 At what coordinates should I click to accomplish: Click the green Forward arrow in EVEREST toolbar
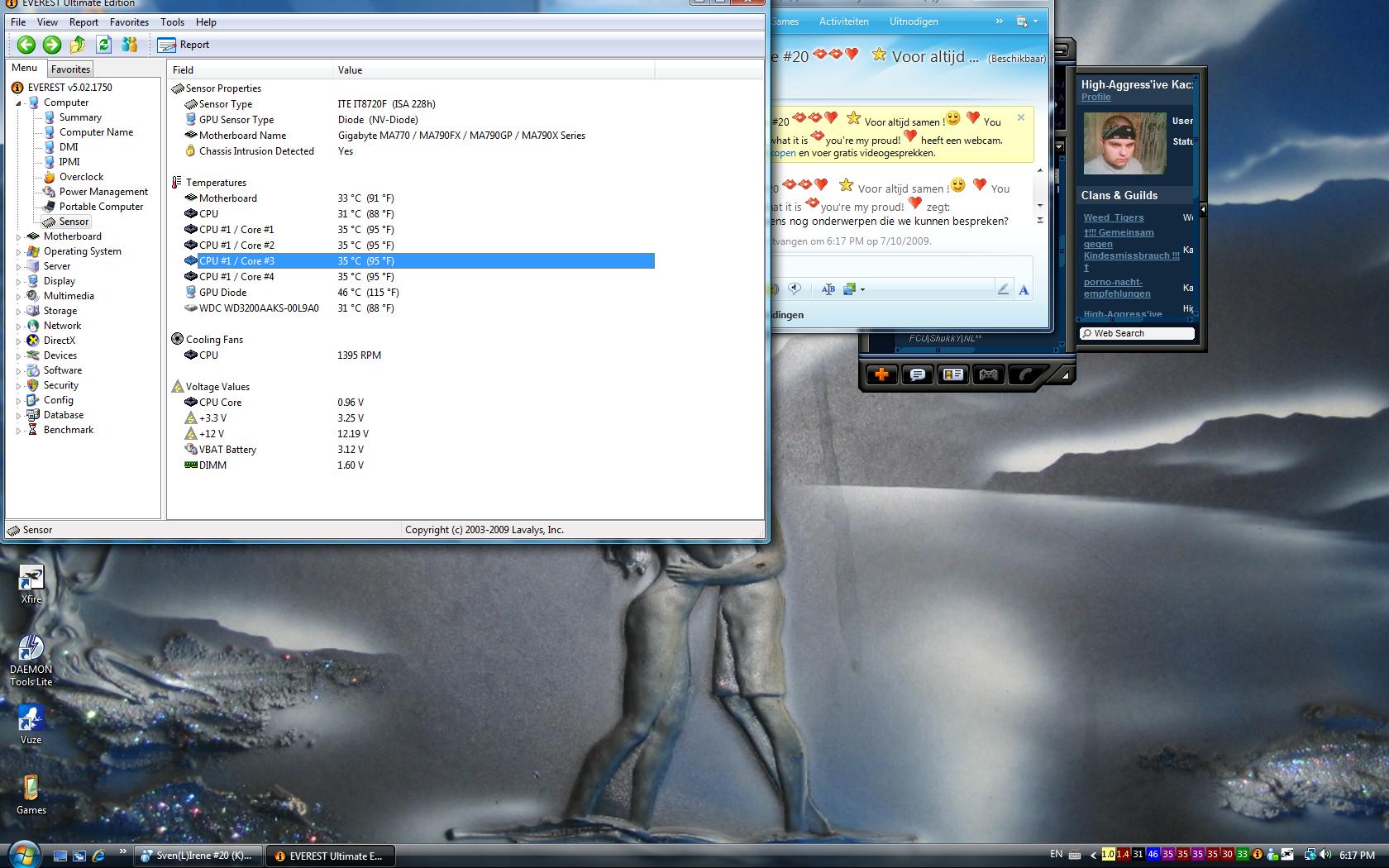click(51, 45)
